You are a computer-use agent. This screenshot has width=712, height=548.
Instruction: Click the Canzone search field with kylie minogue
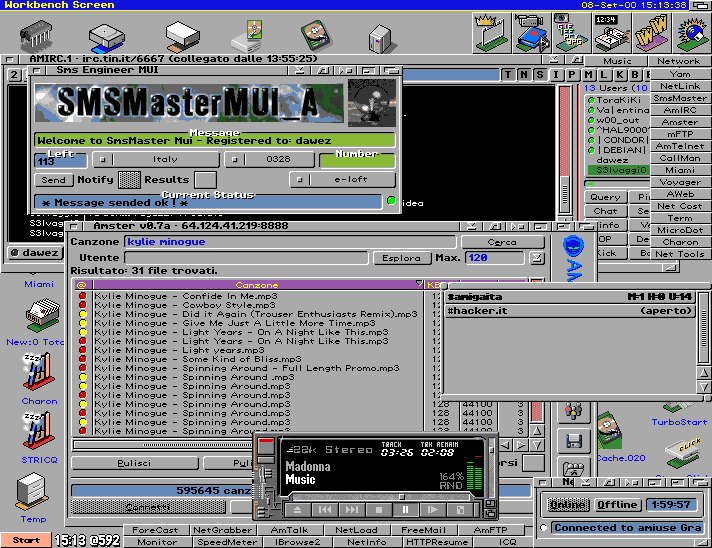[290, 242]
